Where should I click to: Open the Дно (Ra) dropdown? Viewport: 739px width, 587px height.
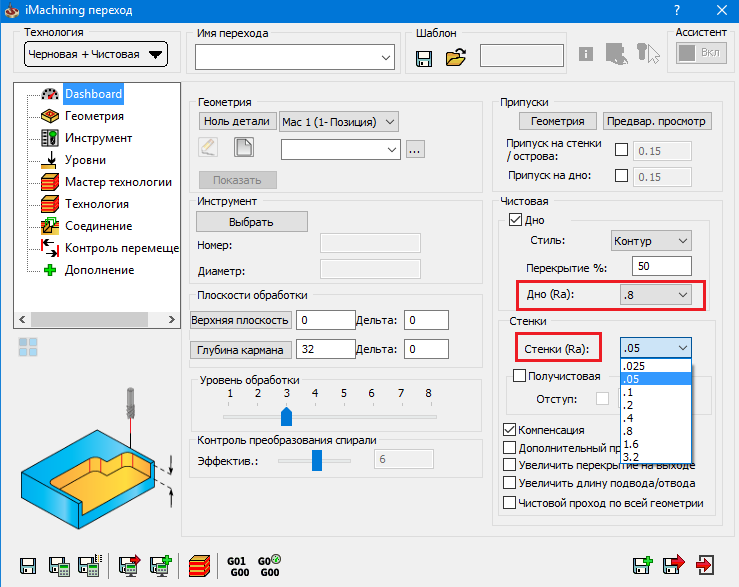click(x=656, y=295)
